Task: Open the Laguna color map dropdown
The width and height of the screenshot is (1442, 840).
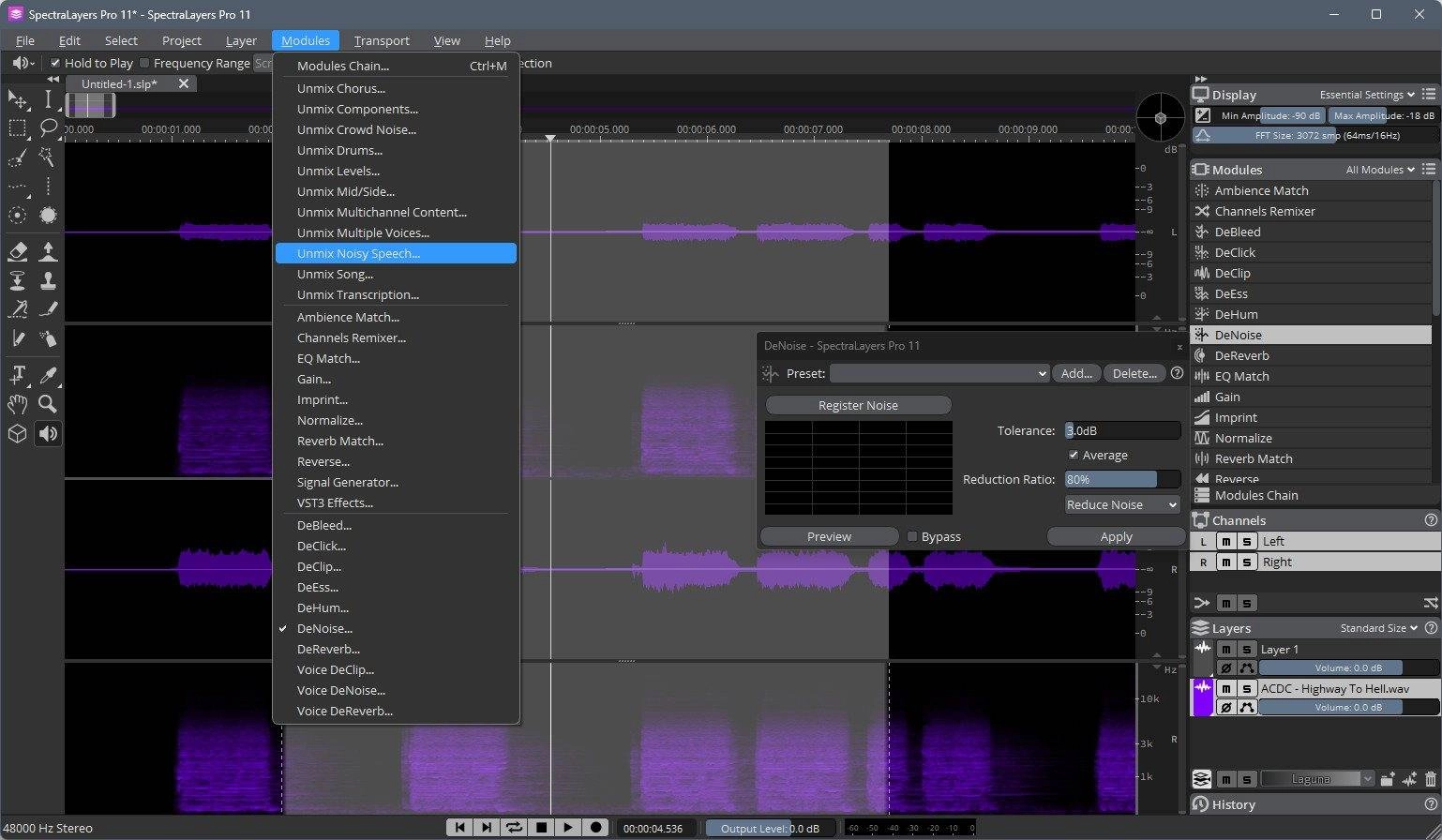Action: point(1317,779)
